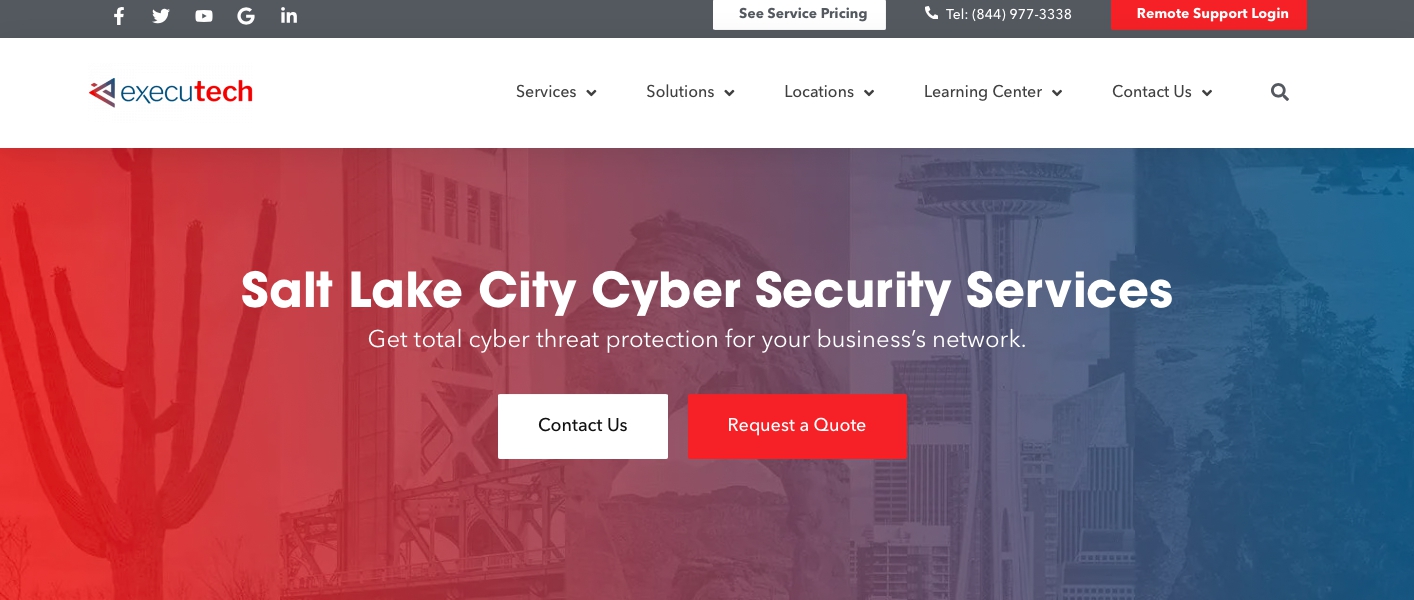Expand the Contact Us nav chevron
This screenshot has height=600, width=1414.
pos(1207,93)
